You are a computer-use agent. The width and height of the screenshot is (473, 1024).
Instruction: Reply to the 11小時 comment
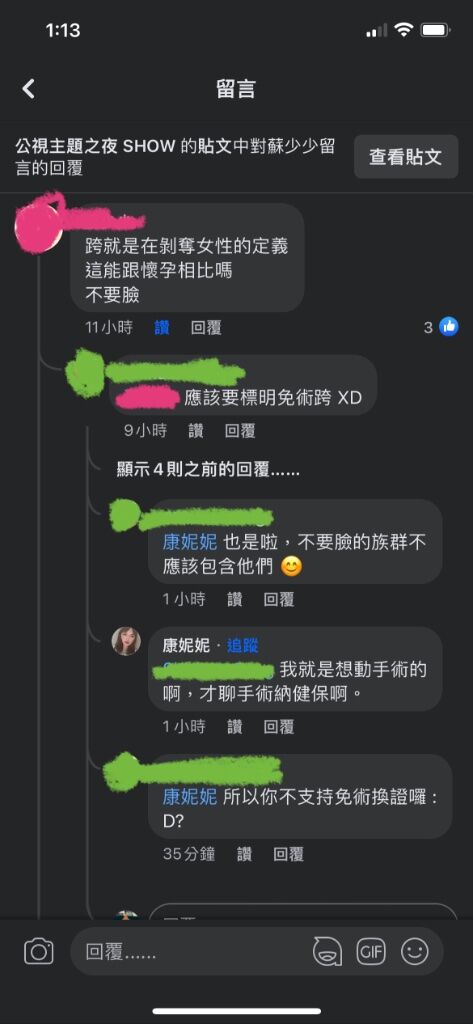206,328
